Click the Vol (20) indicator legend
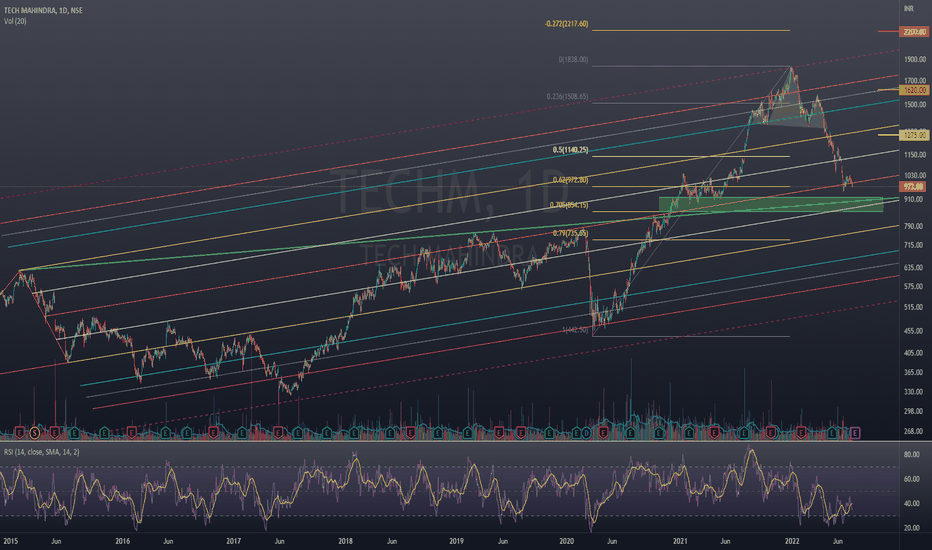This screenshot has width=932, height=550. pos(15,21)
